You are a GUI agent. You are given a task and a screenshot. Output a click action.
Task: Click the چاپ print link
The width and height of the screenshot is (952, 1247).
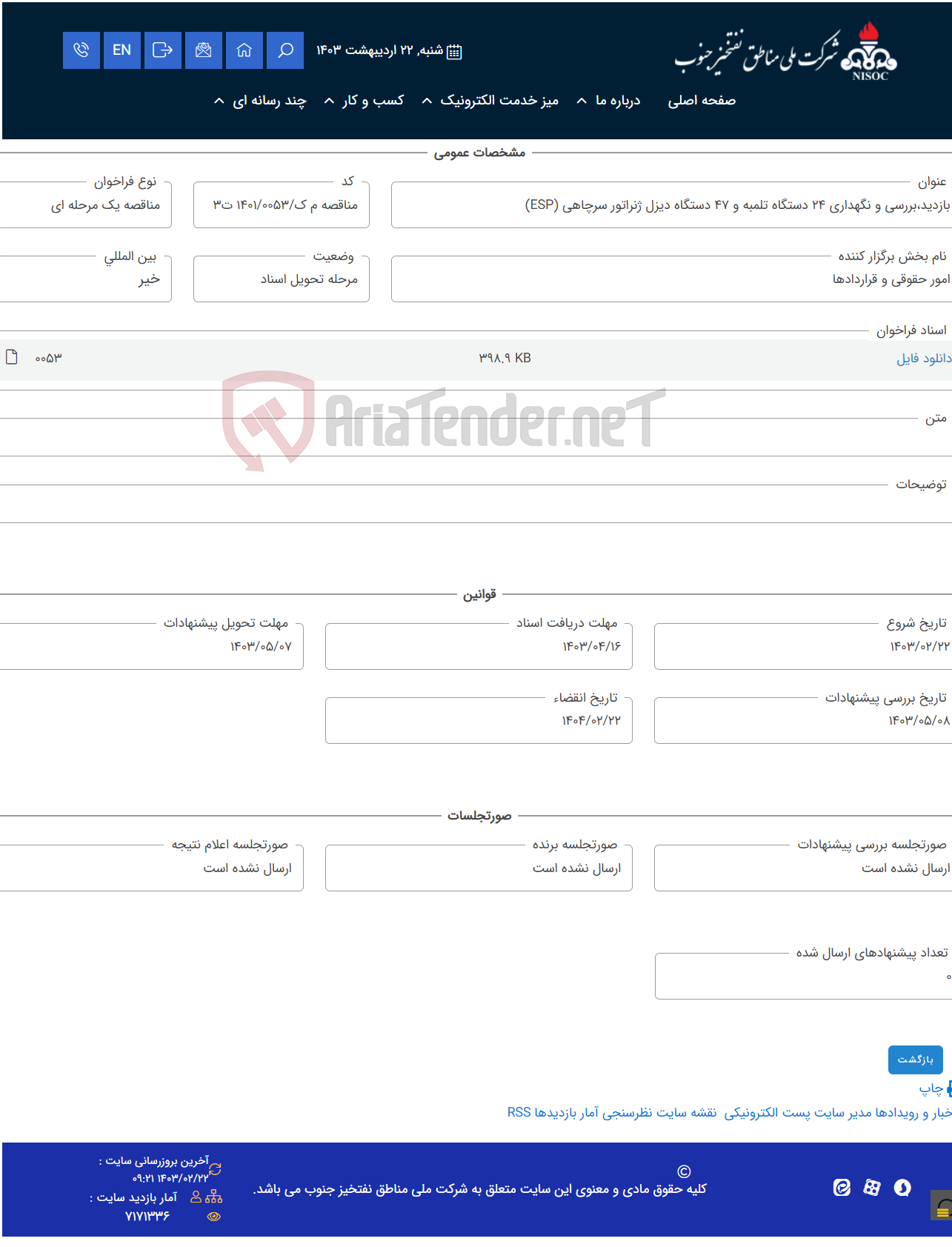click(x=931, y=1088)
